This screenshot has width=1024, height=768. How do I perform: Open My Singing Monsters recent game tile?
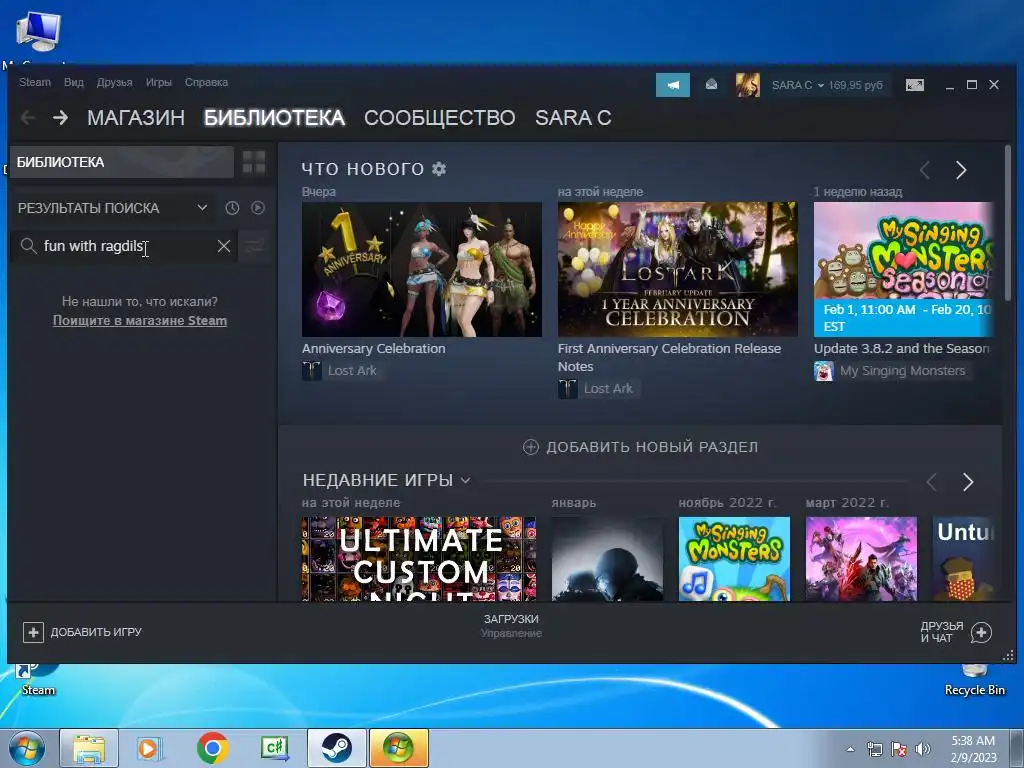pyautogui.click(x=734, y=559)
